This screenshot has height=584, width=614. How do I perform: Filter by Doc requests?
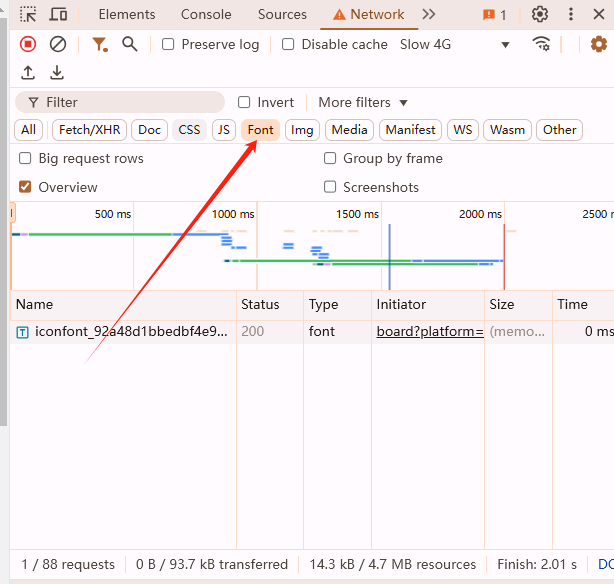[x=149, y=130]
